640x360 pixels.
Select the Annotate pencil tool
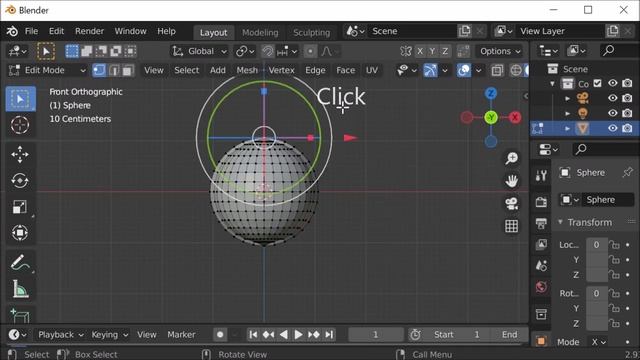pyautogui.click(x=20, y=262)
